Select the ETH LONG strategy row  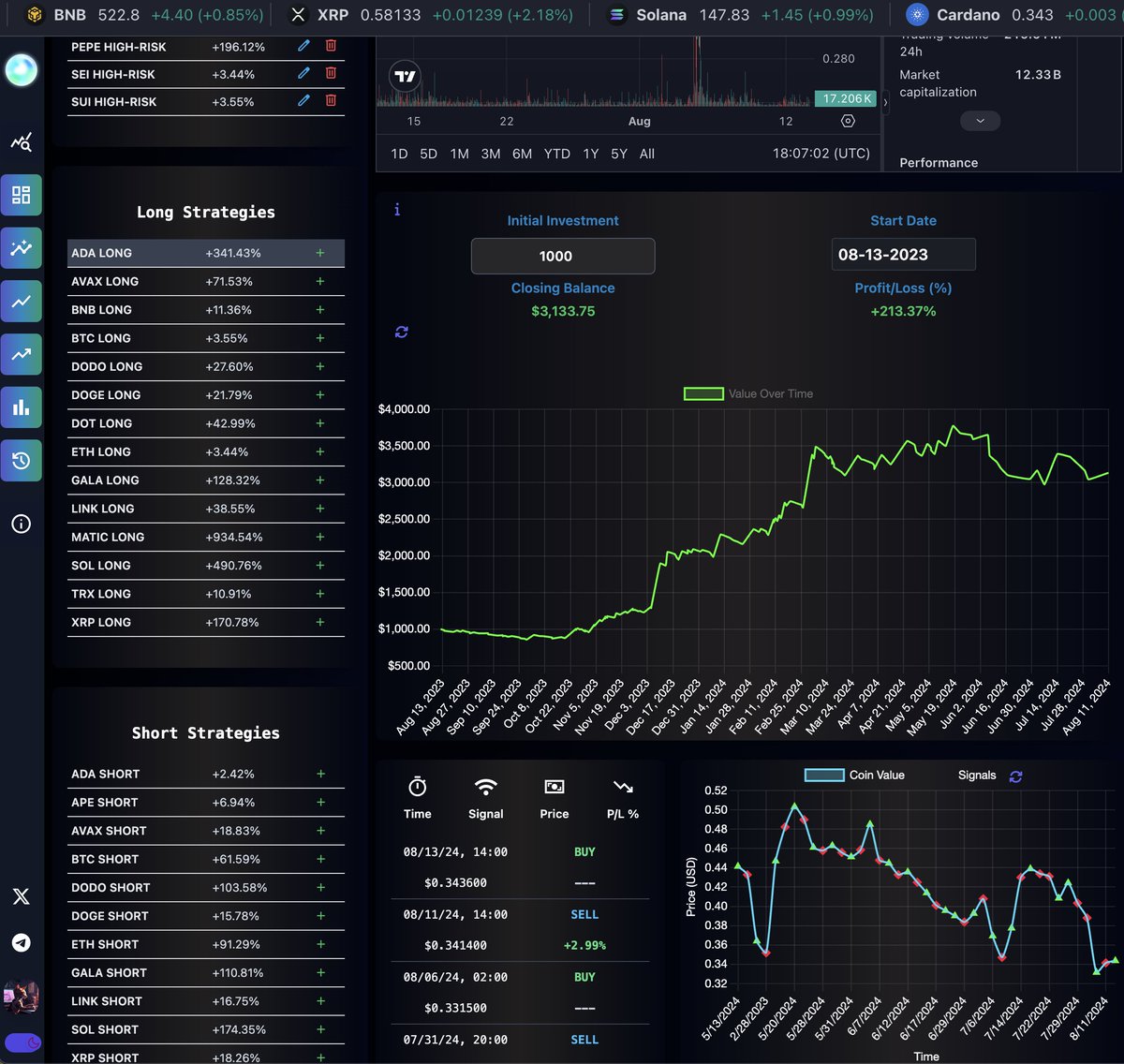206,451
